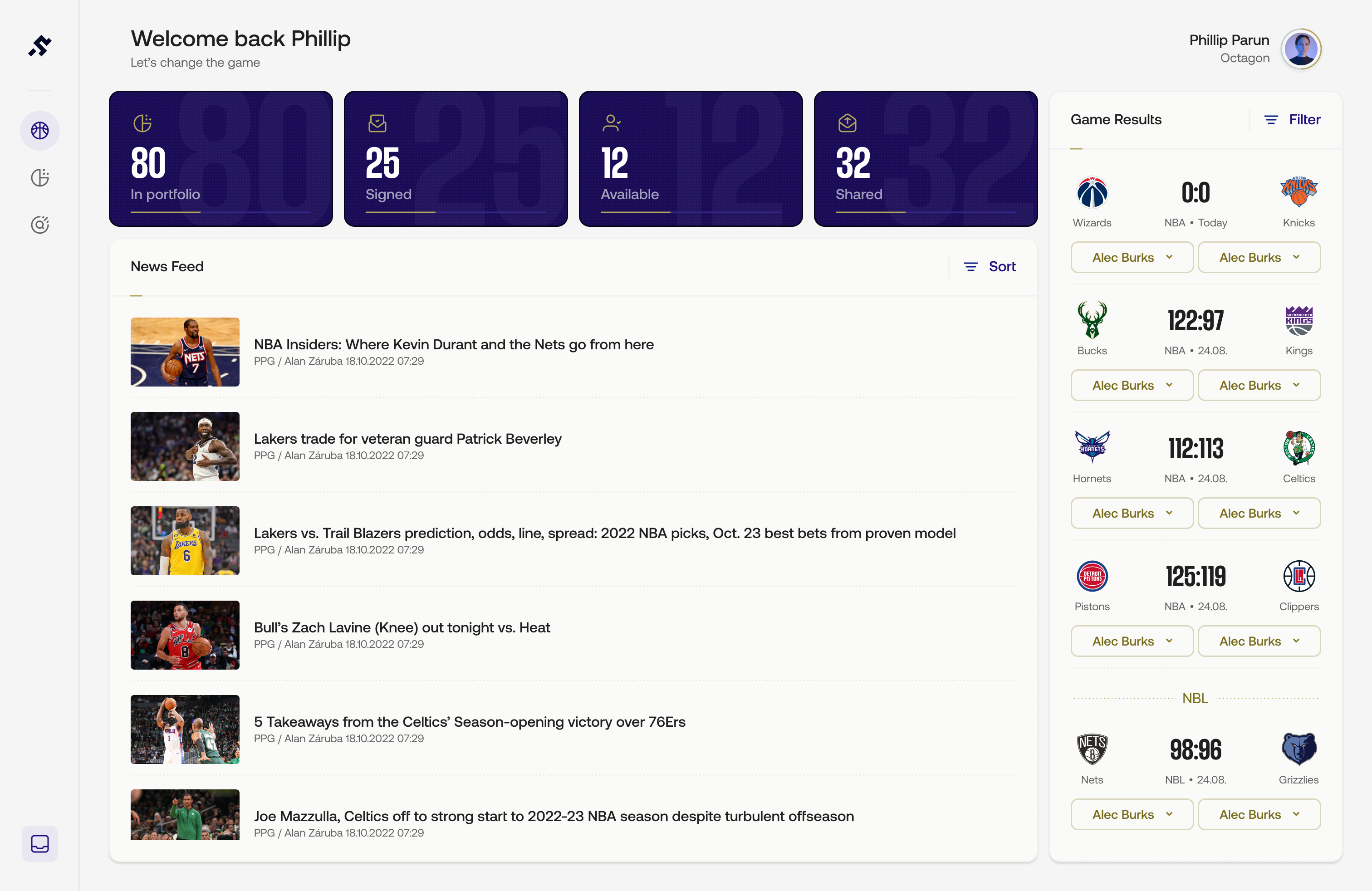The image size is (1372, 891).
Task: Click the Zach Lavine article thumbnail
Action: pyautogui.click(x=185, y=635)
